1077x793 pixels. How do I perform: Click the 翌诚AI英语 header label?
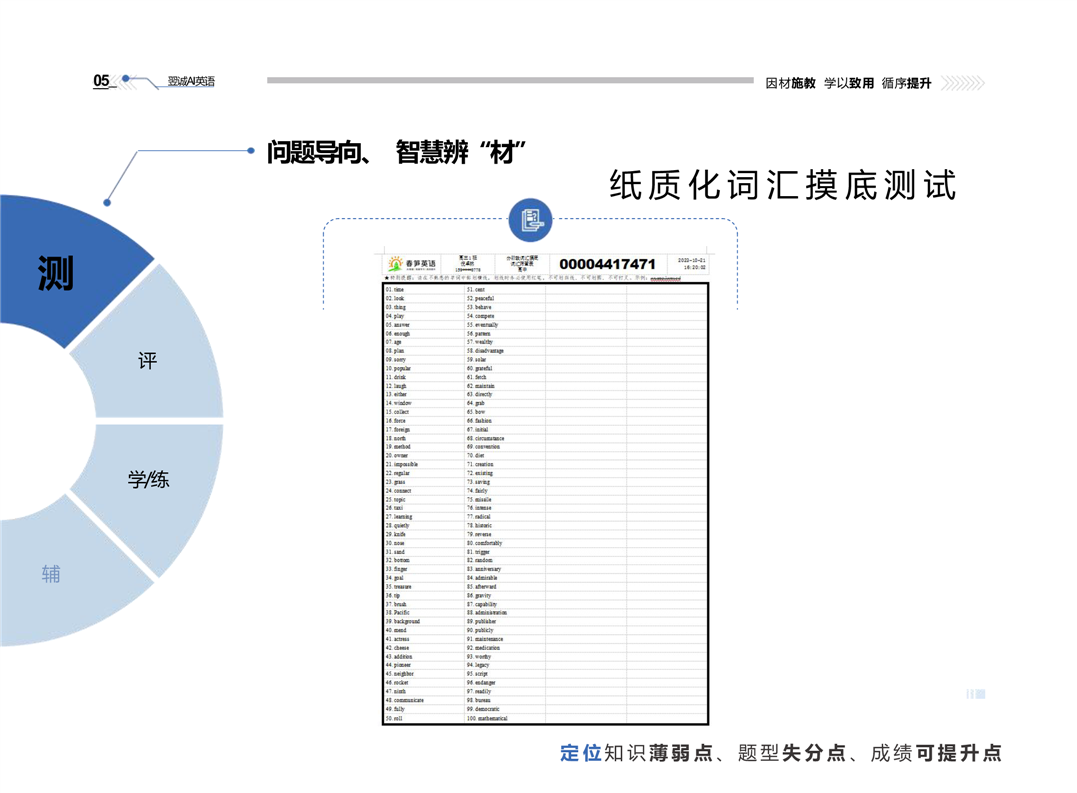tap(191, 81)
